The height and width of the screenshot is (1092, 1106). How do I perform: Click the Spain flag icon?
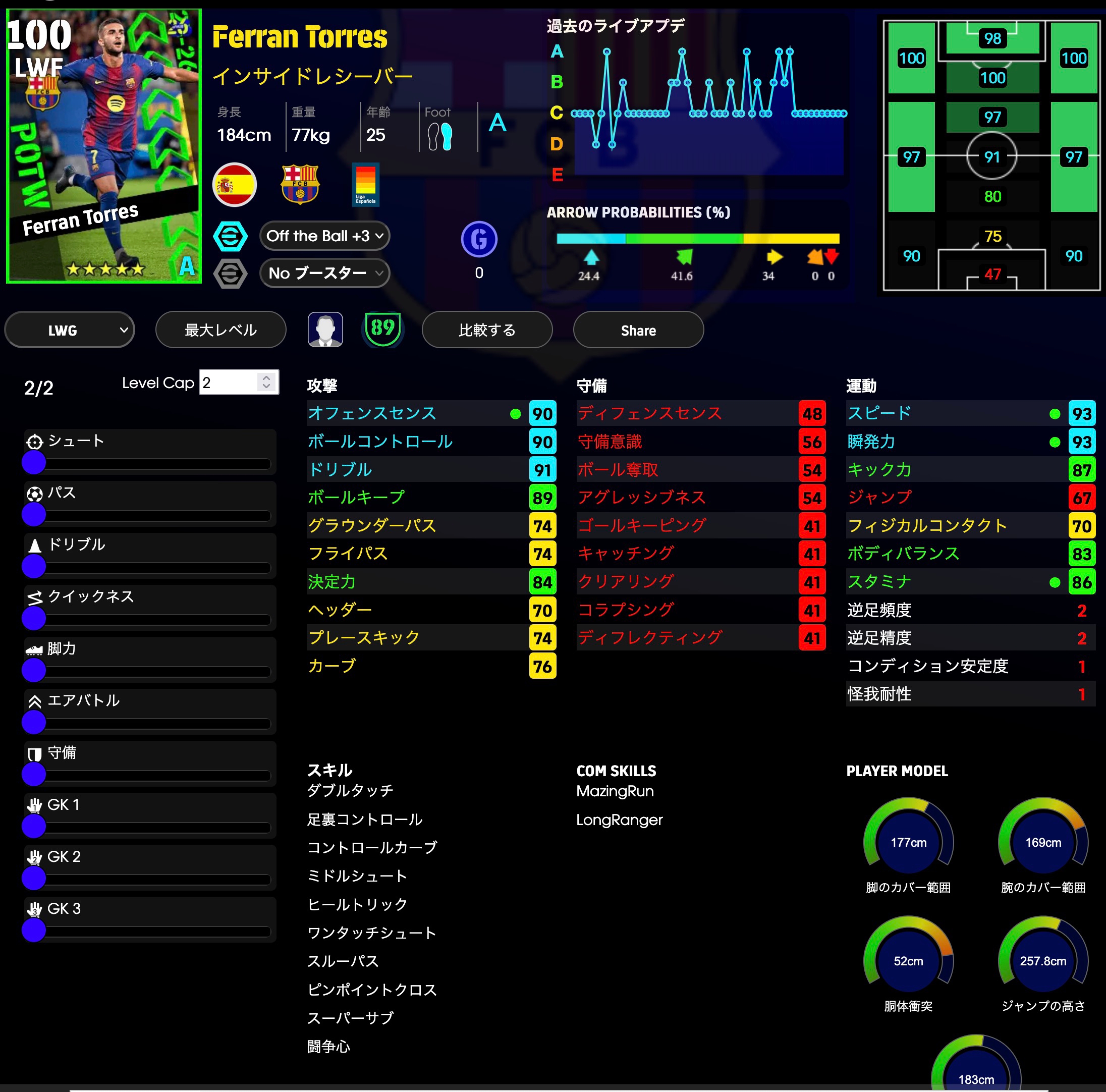point(234,184)
